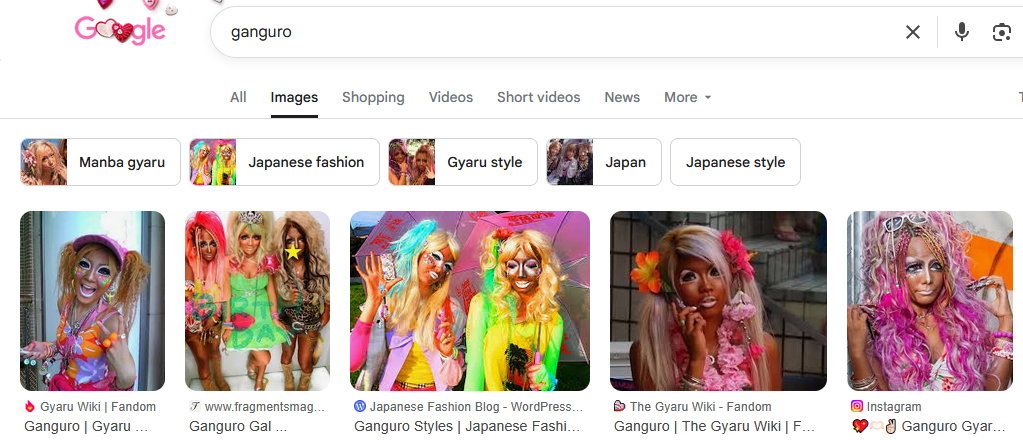Click the WordPress favicon of Japanese Fashion Blog
1023x446 pixels.
pos(359,407)
